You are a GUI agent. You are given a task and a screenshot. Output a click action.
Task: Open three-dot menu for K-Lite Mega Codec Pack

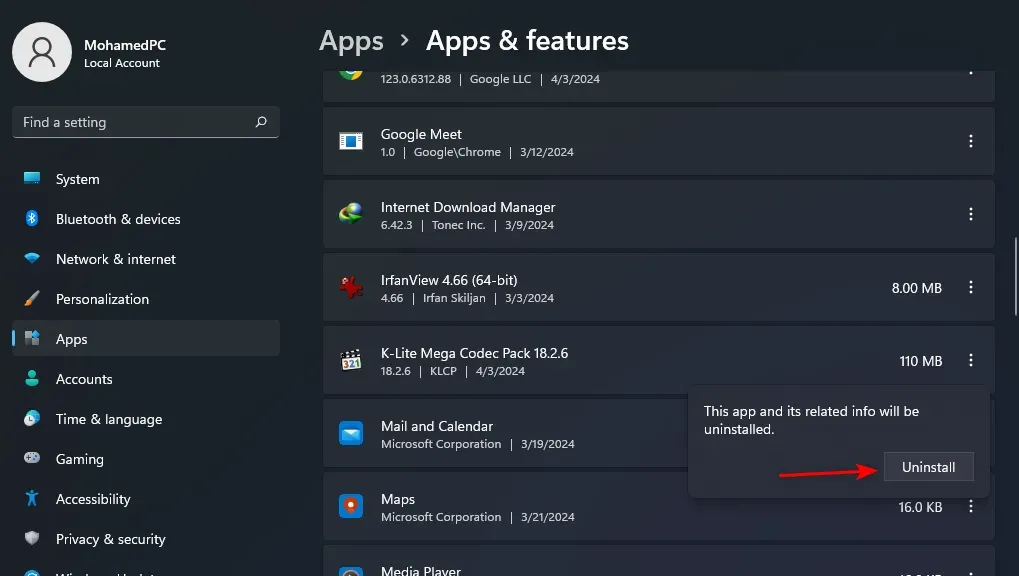(971, 360)
